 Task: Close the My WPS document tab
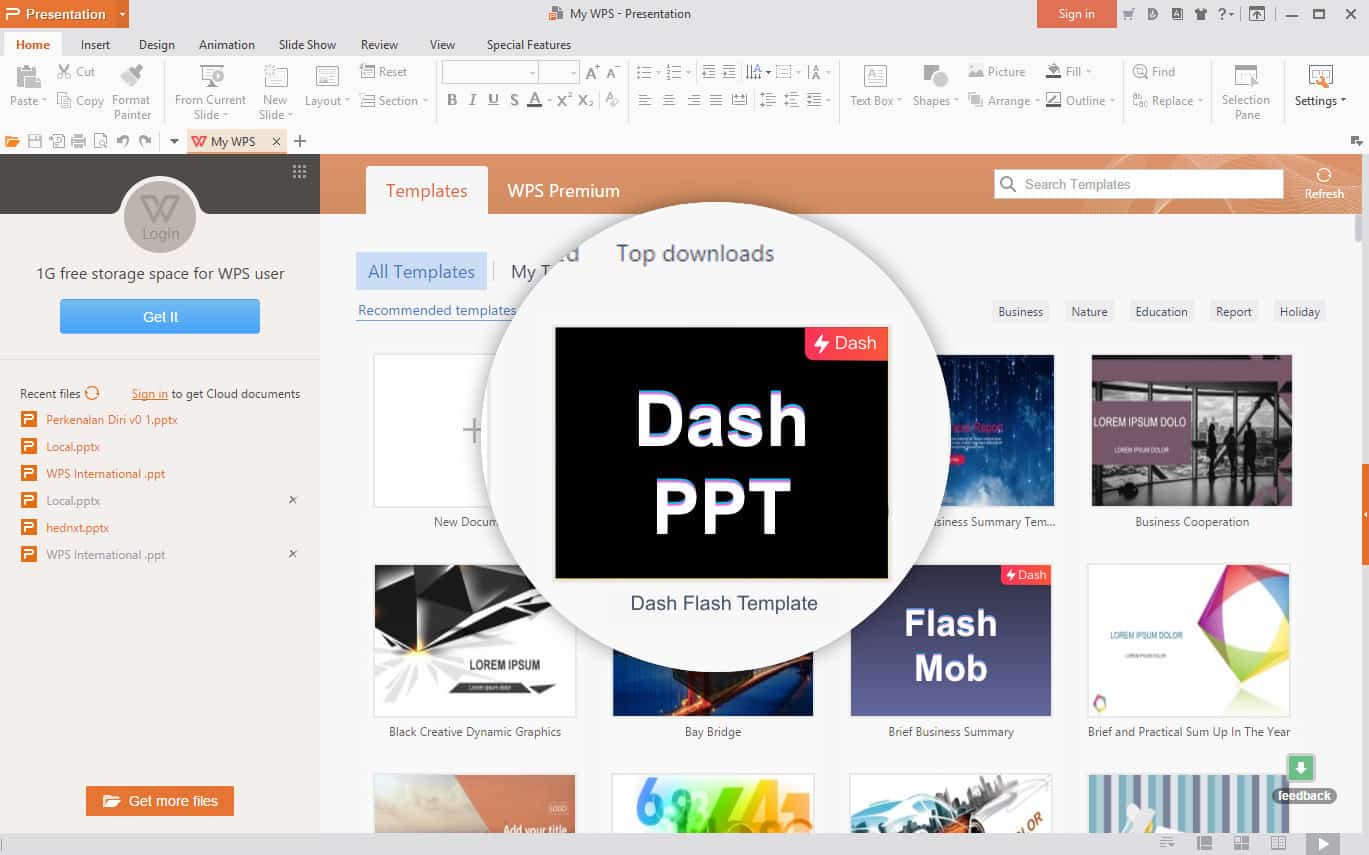[277, 142]
